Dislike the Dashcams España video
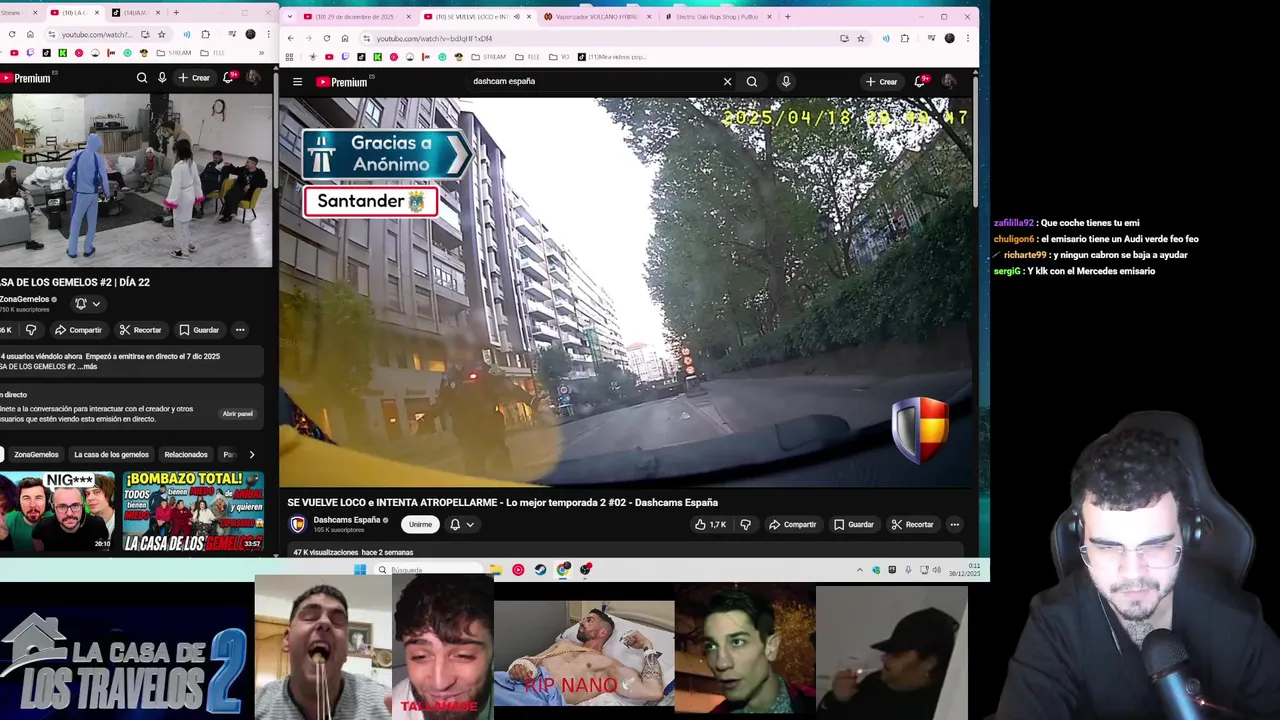The height and width of the screenshot is (720, 1280). [x=745, y=524]
